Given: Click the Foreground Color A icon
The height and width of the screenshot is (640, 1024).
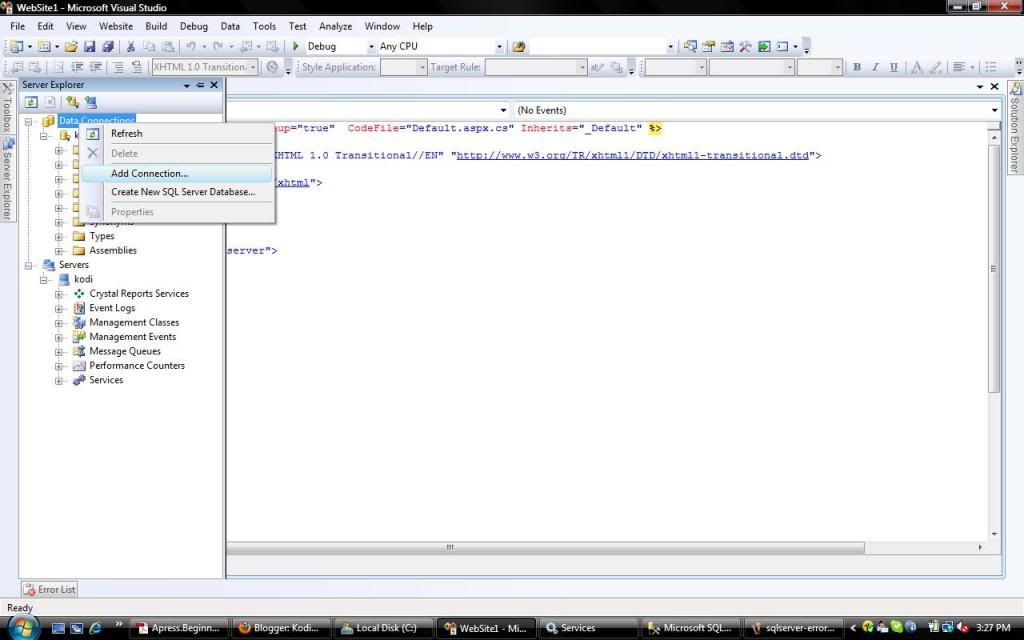Looking at the screenshot, I should point(917,67).
